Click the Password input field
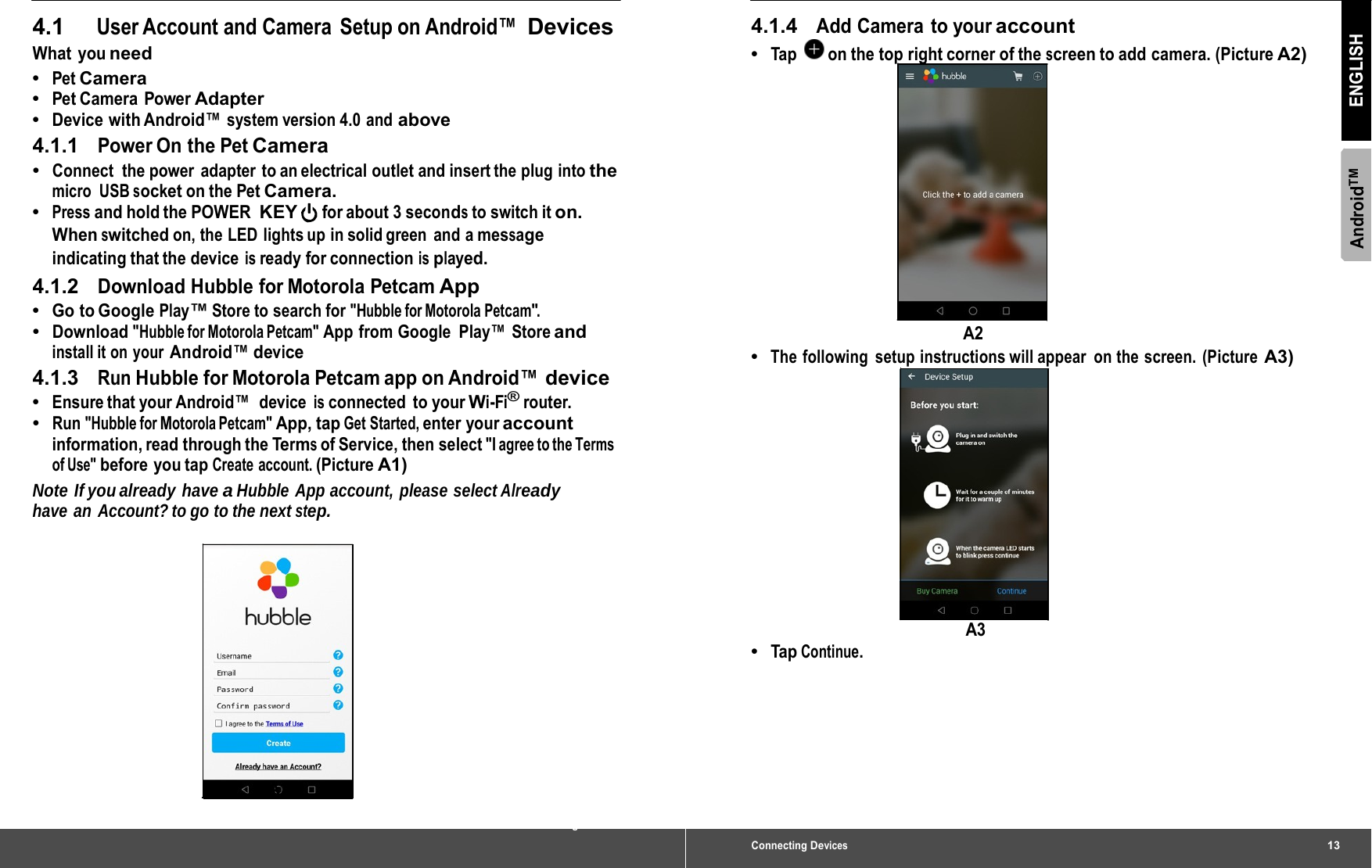 click(x=272, y=689)
